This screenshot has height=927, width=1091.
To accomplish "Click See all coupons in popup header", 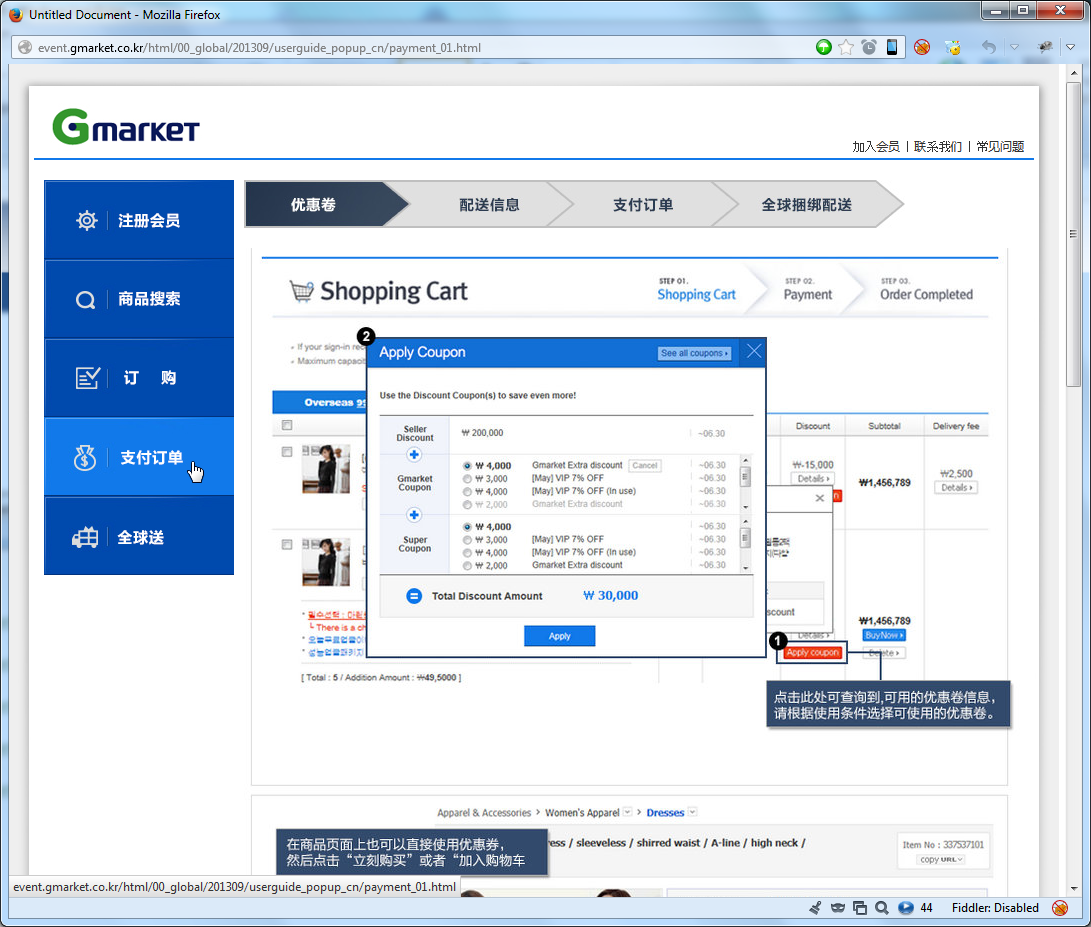I will pyautogui.click(x=694, y=354).
